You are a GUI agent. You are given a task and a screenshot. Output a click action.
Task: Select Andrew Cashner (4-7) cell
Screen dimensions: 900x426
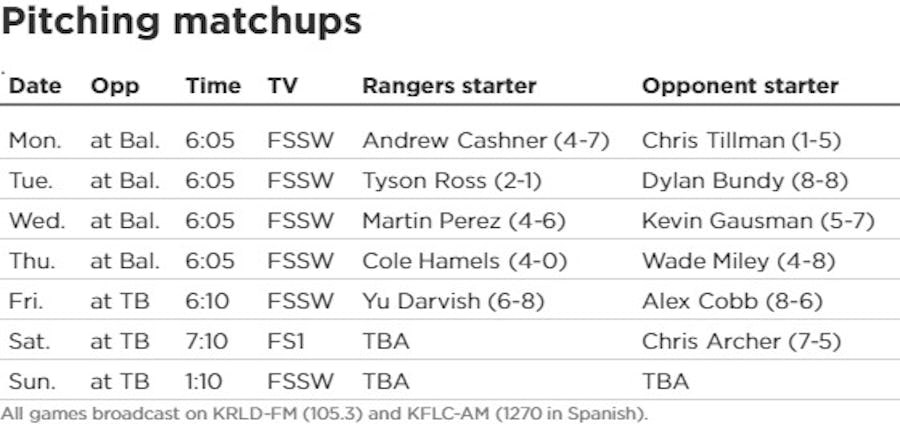[485, 141]
